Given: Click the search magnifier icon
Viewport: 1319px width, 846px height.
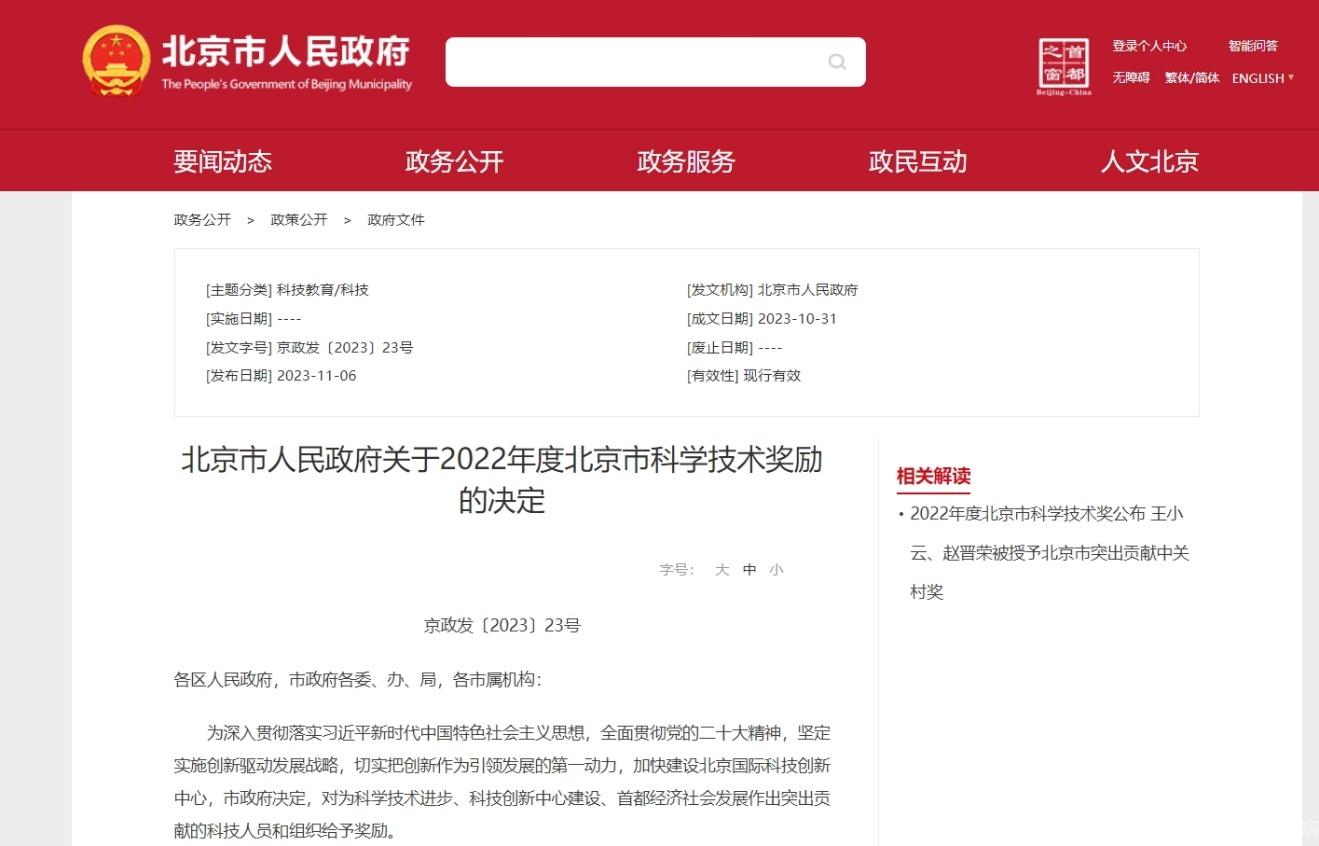Looking at the screenshot, I should 837,62.
